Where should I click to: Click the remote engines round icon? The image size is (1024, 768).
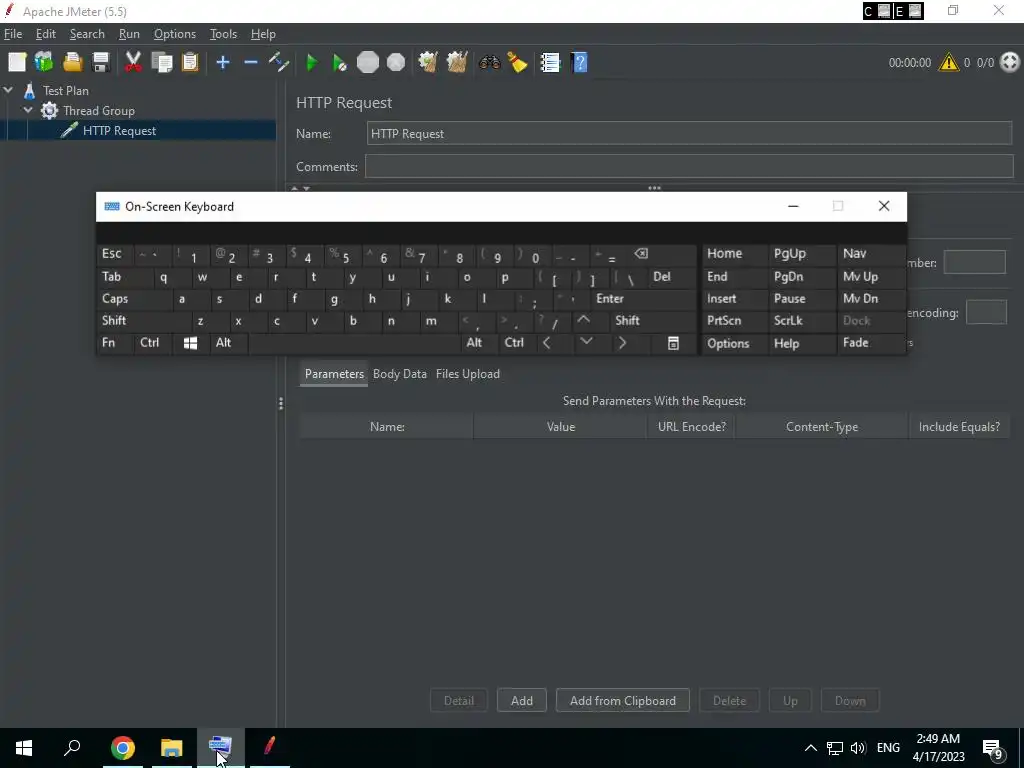[x=1010, y=63]
